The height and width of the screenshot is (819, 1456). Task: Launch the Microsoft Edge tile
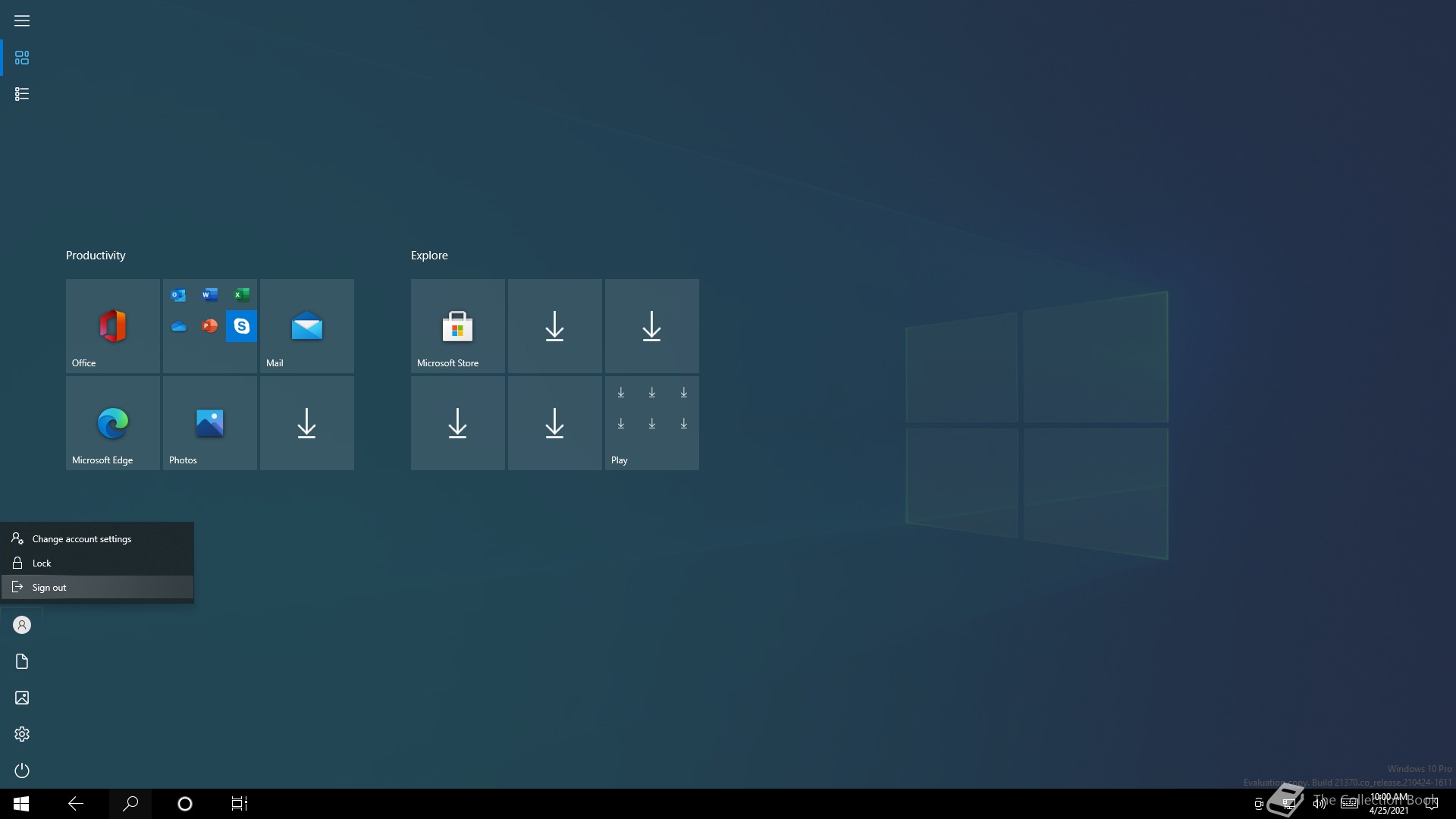pyautogui.click(x=113, y=423)
